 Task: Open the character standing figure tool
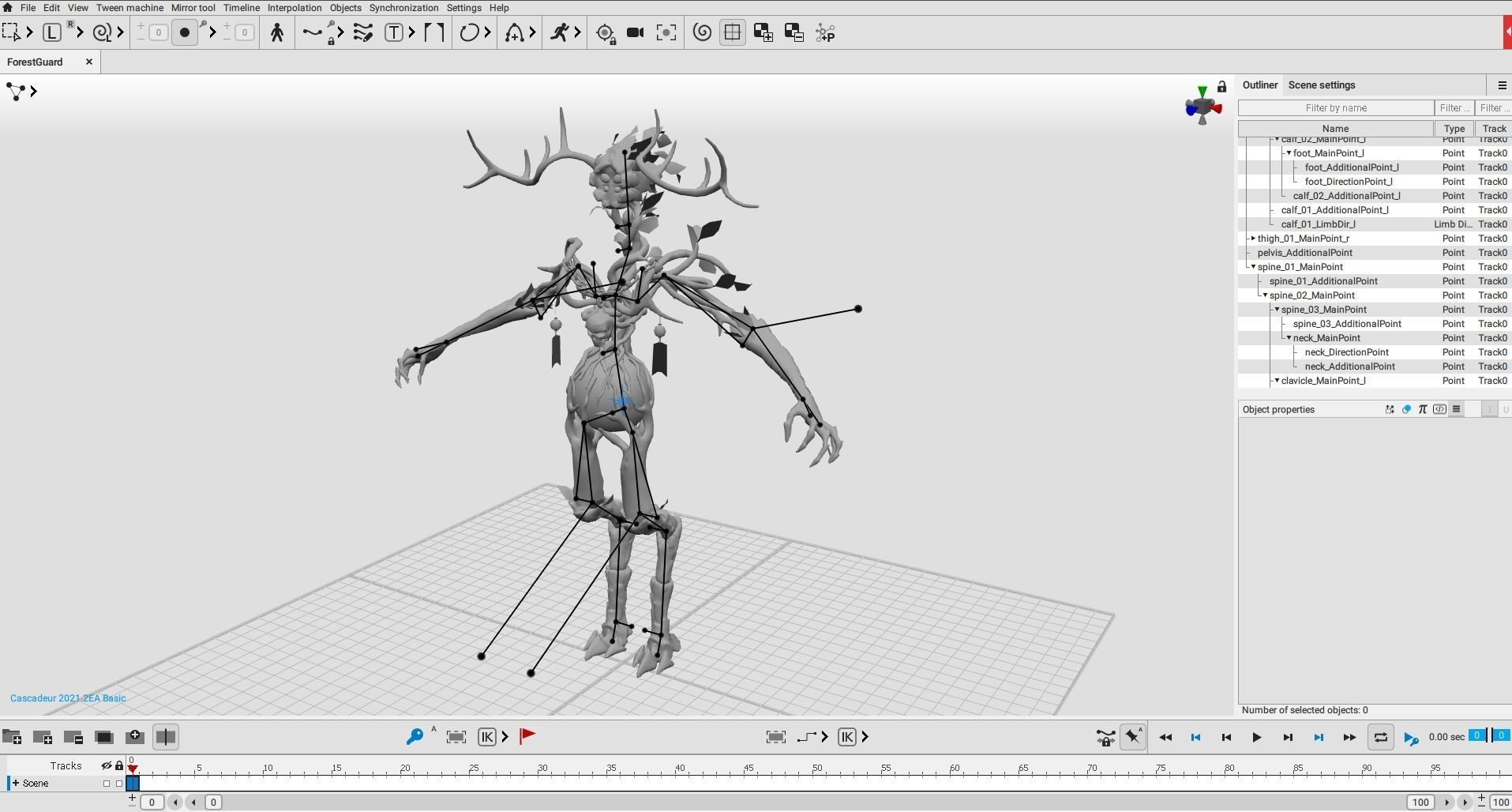[x=277, y=32]
